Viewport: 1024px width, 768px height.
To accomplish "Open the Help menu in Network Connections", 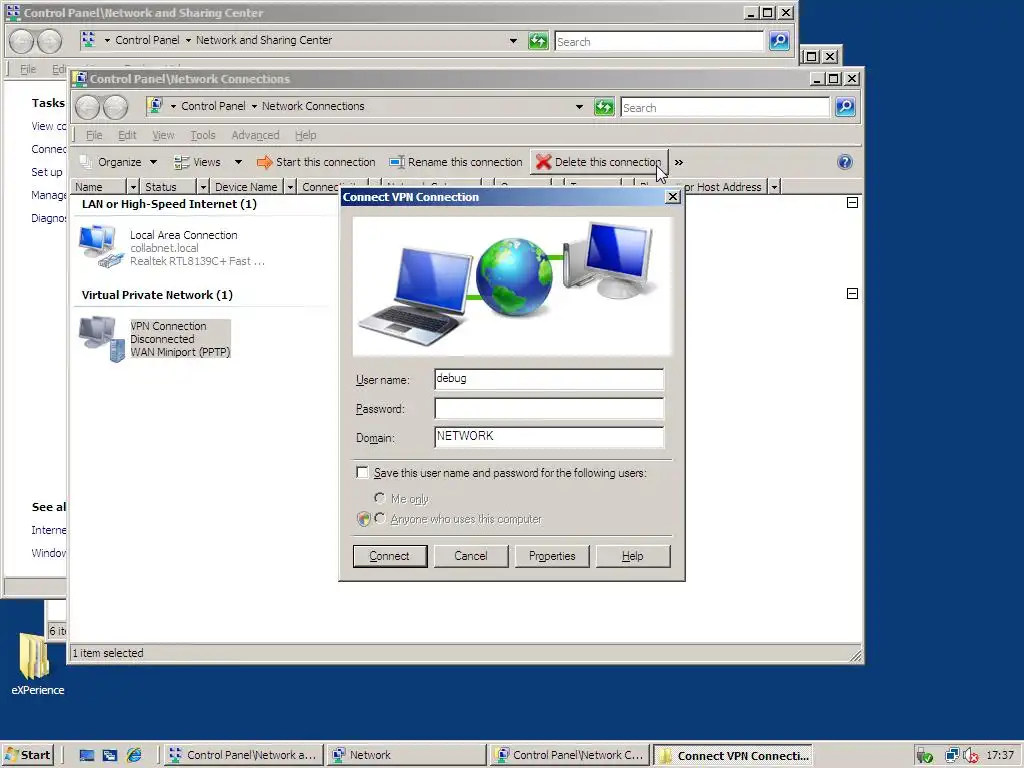I will click(305, 135).
